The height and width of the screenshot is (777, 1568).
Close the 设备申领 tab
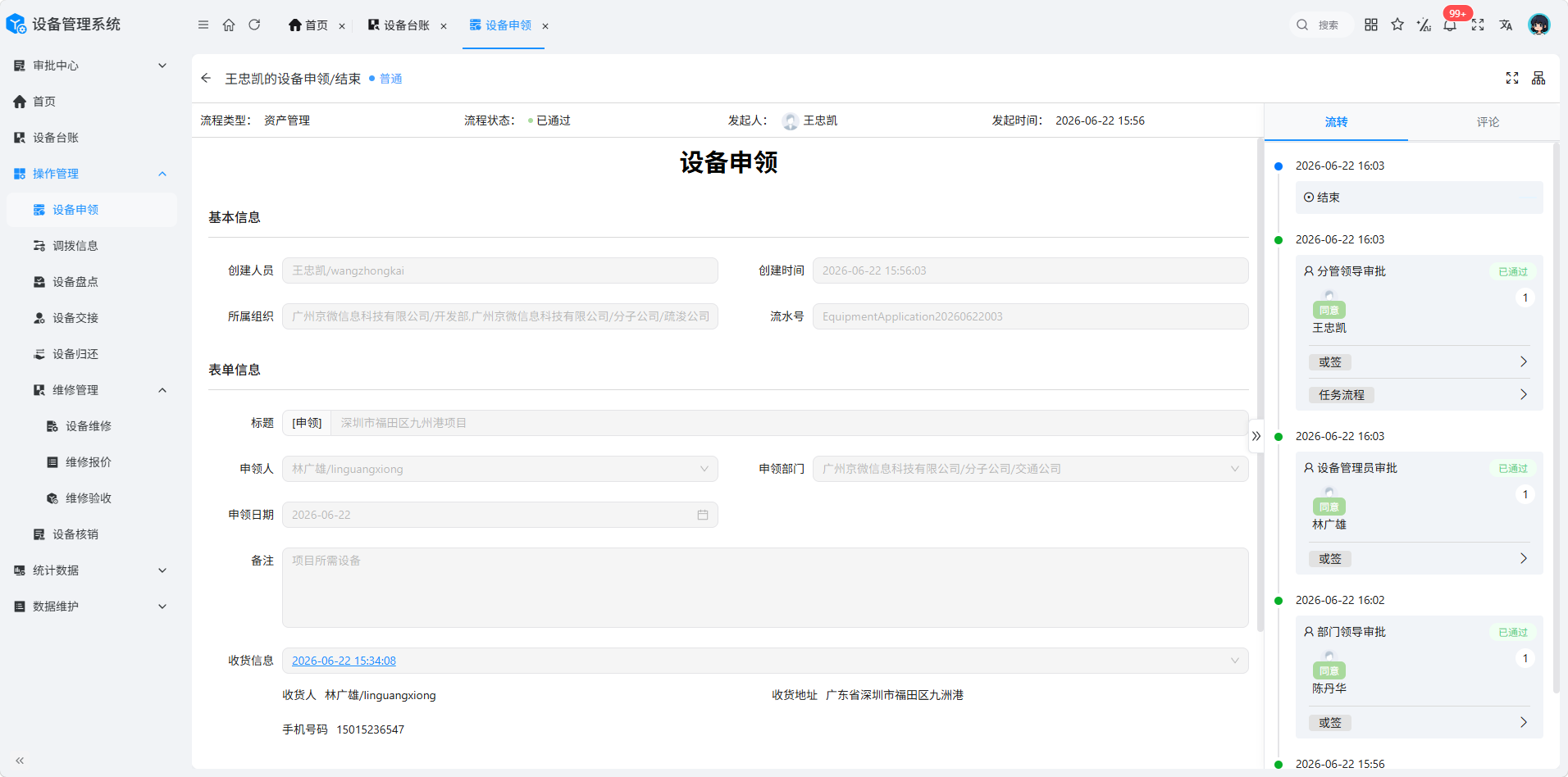point(545,26)
